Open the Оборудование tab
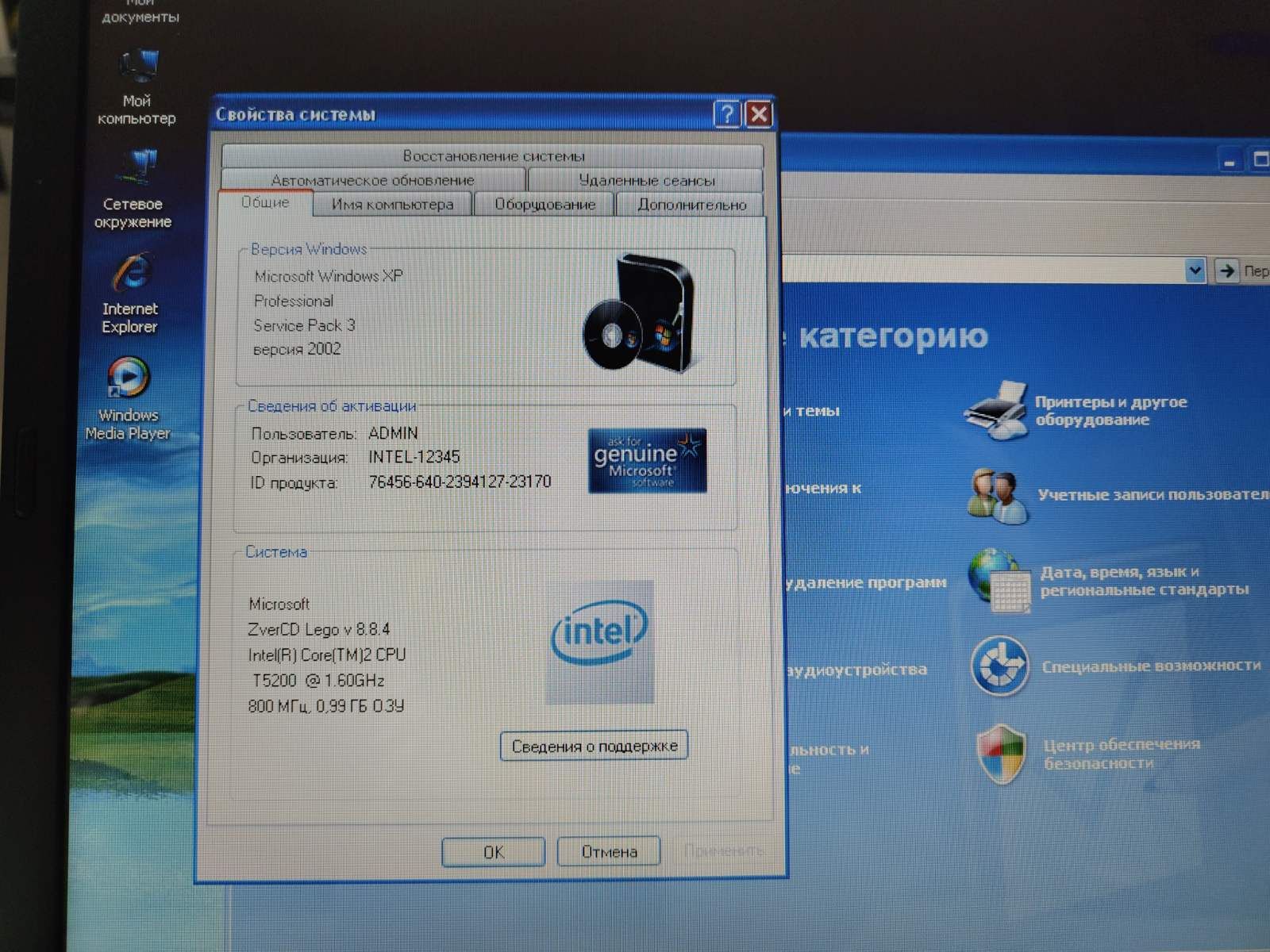The image size is (1270, 952). click(545, 204)
